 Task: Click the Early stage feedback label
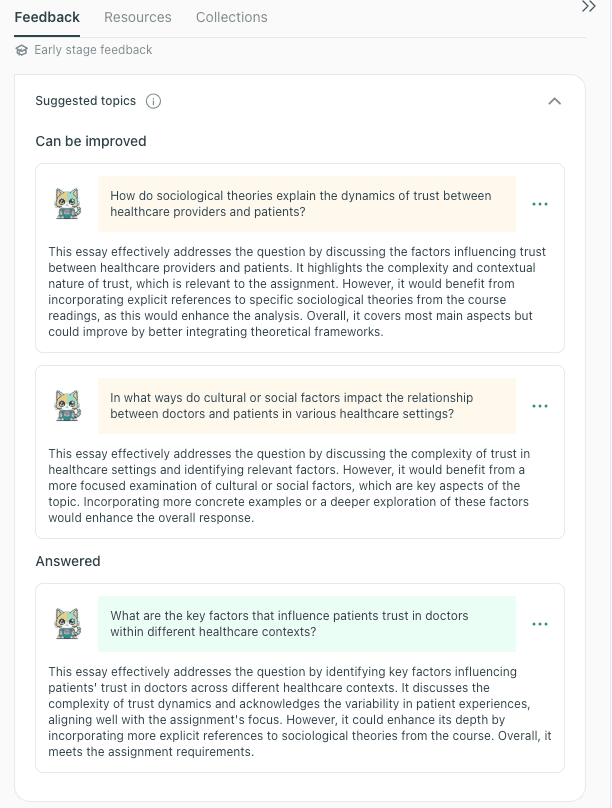point(95,49)
